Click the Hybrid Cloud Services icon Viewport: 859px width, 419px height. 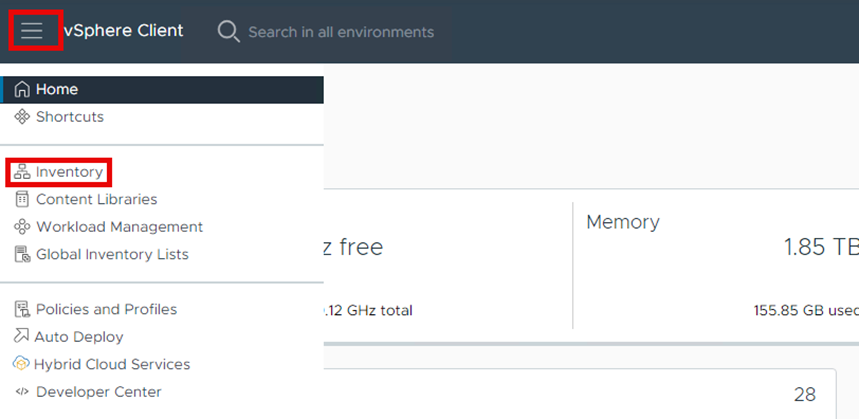click(x=21, y=364)
